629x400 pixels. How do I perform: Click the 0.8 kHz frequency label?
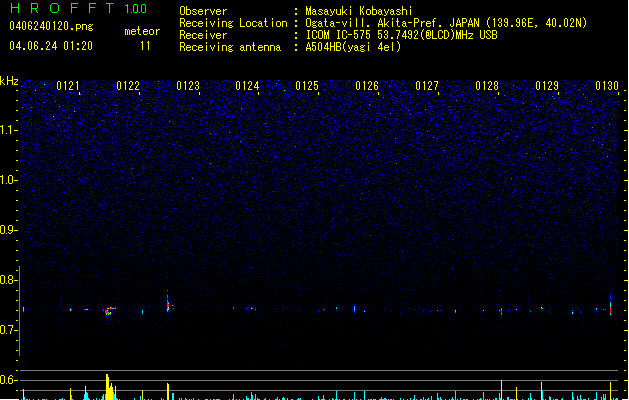(x=8, y=280)
